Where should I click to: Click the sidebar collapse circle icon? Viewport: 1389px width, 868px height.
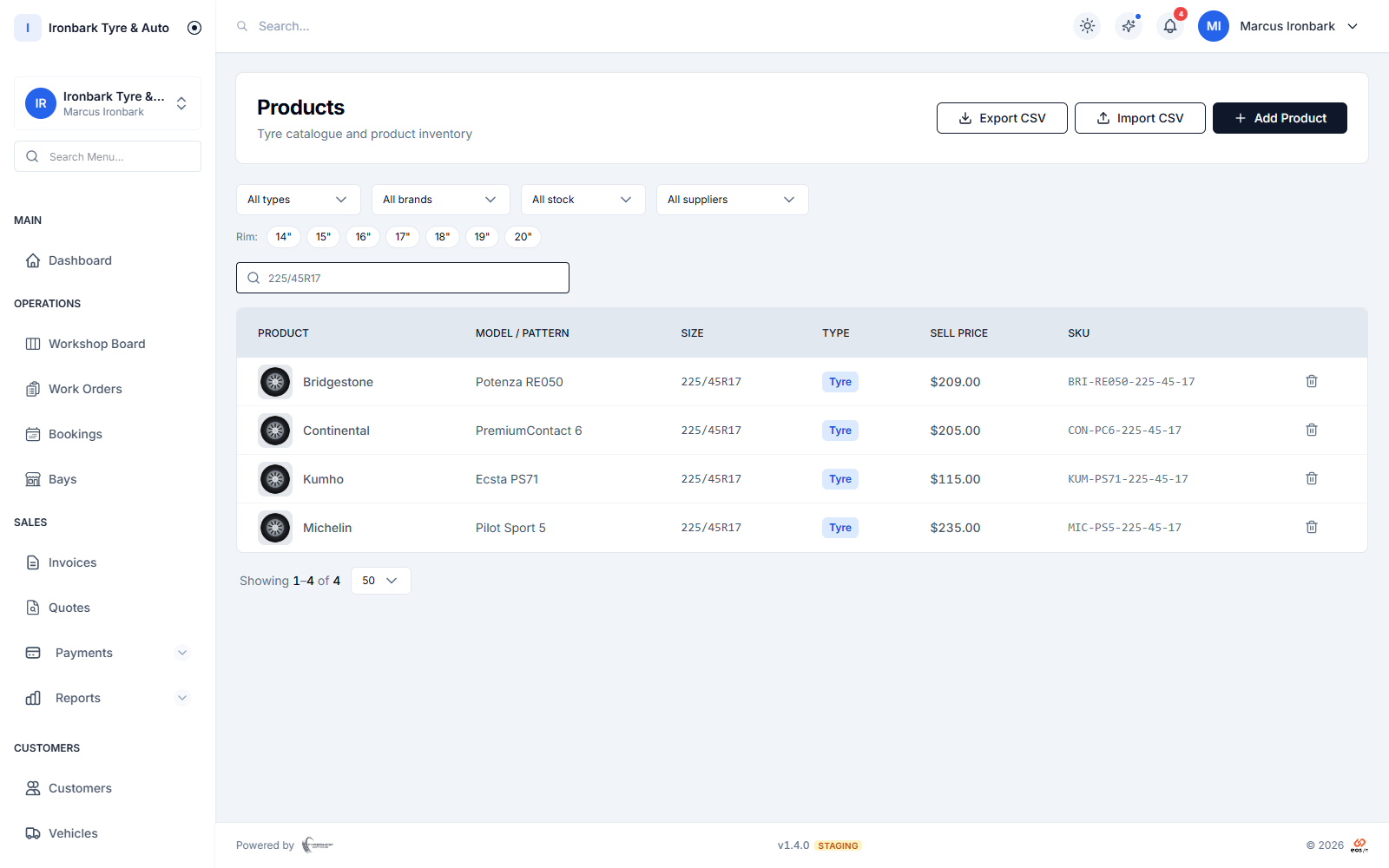click(x=194, y=28)
